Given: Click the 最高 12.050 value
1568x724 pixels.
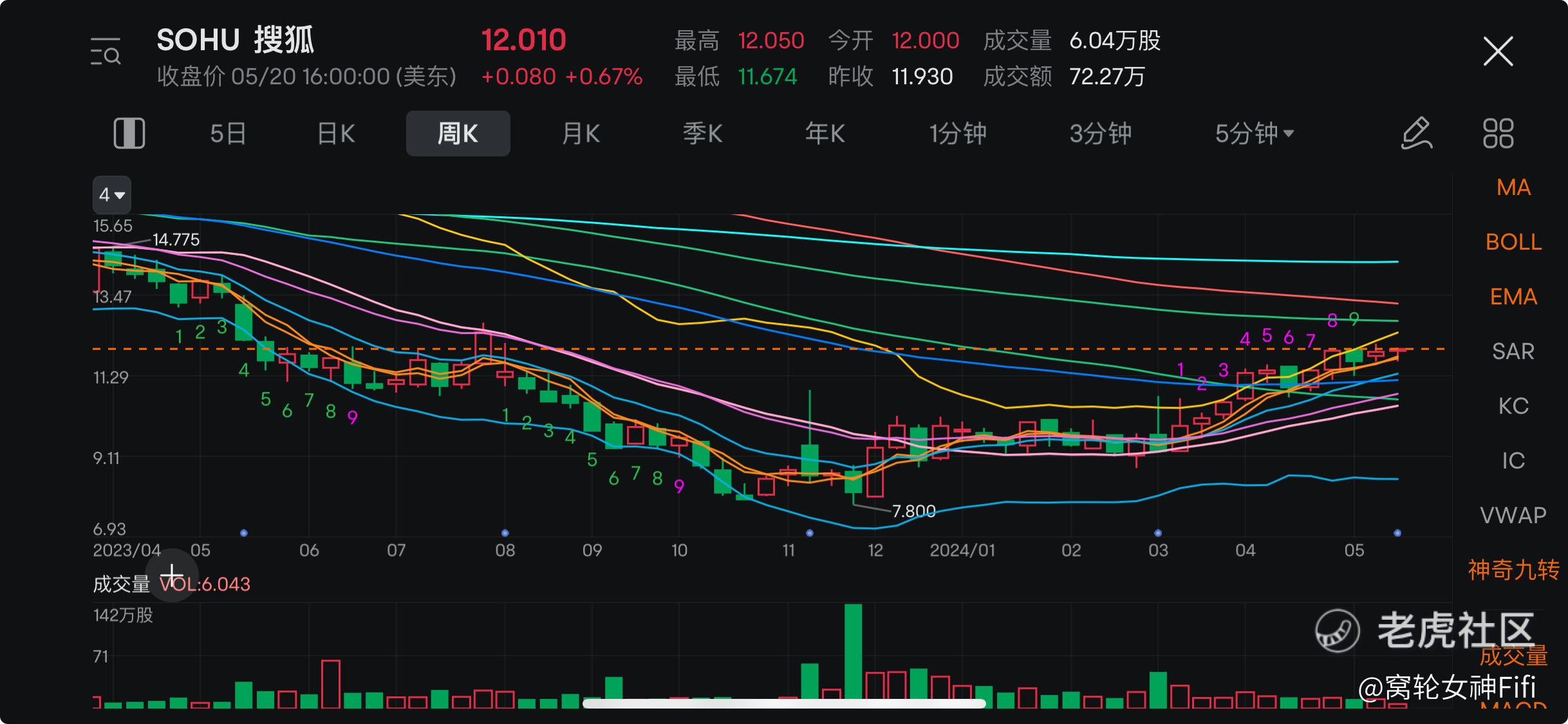Looking at the screenshot, I should (771, 41).
